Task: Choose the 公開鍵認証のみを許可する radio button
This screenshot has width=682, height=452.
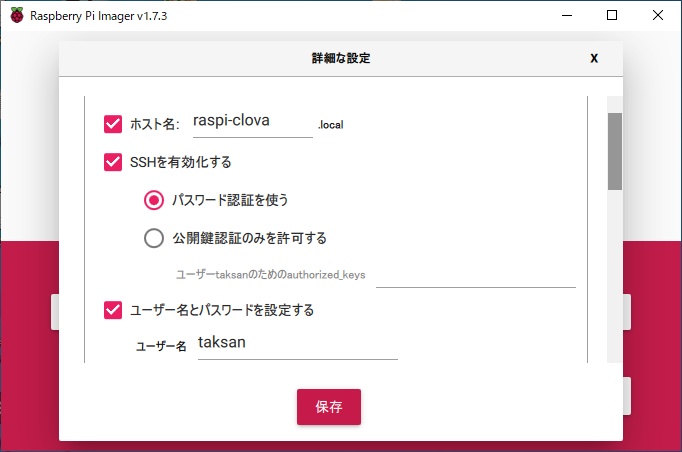Action: click(x=154, y=238)
